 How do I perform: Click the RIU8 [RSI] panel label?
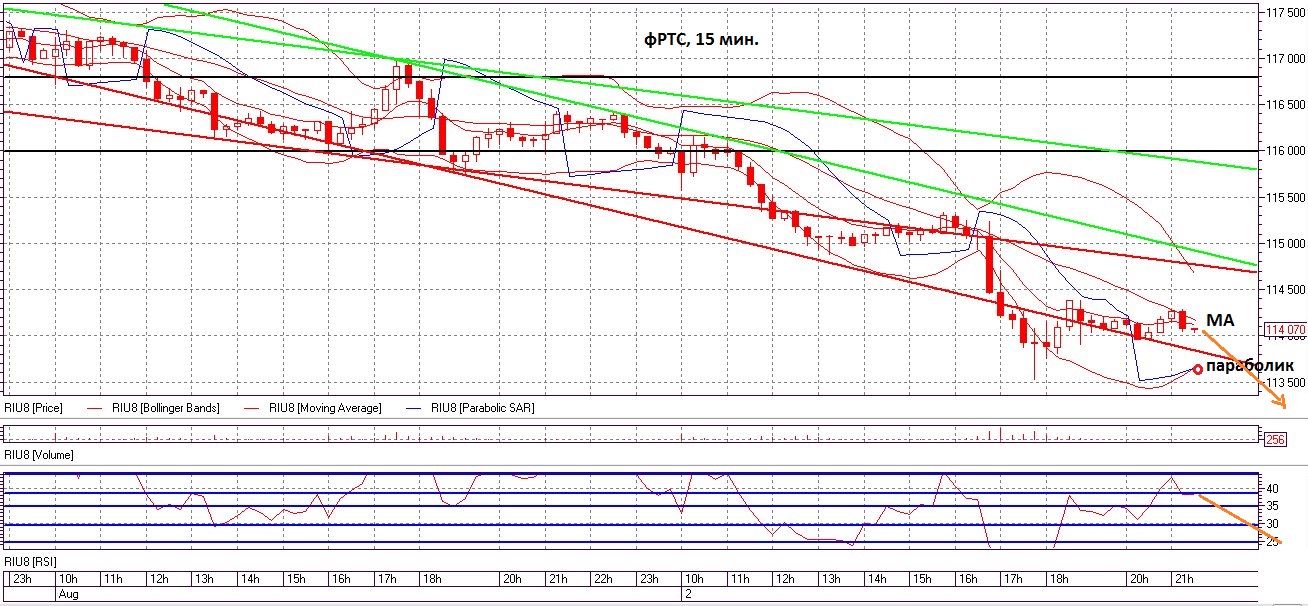point(31,564)
